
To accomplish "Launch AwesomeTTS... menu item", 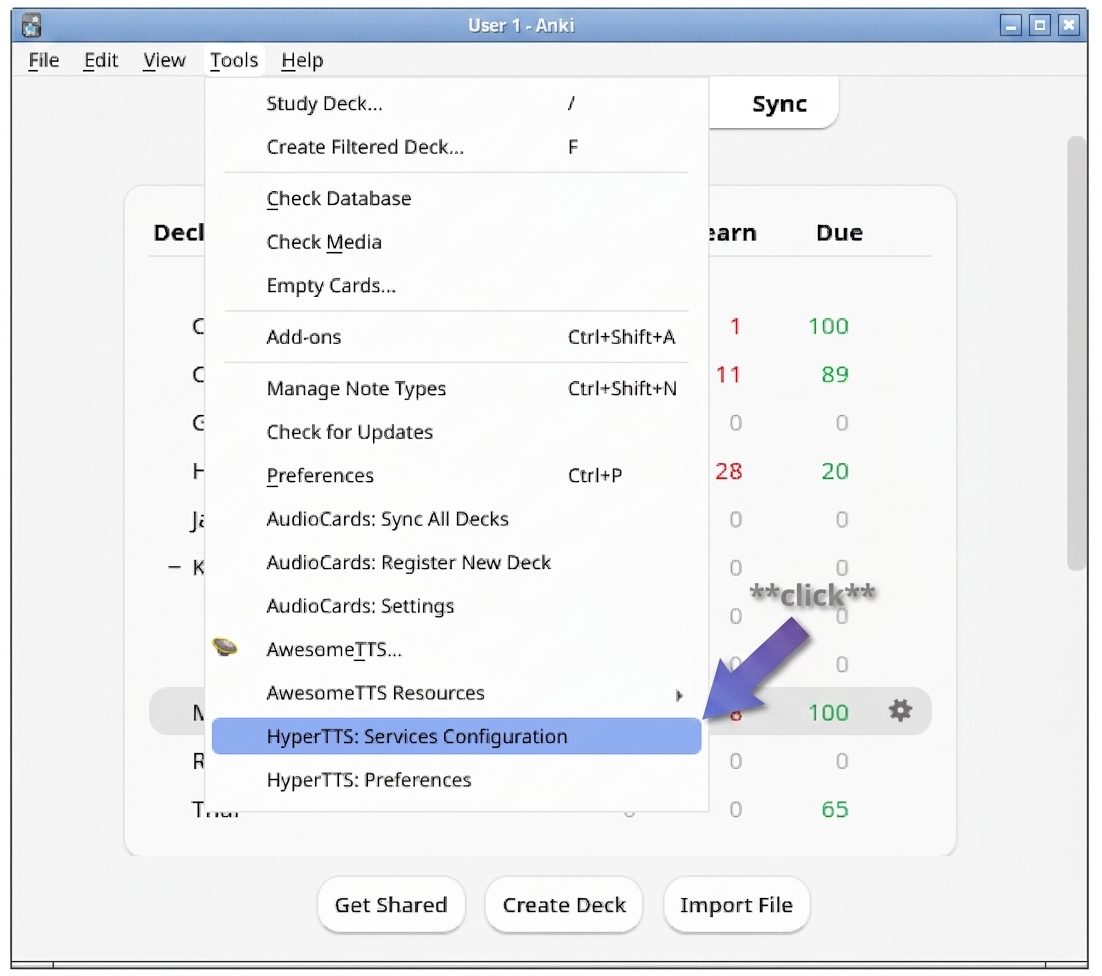I will pos(456,650).
